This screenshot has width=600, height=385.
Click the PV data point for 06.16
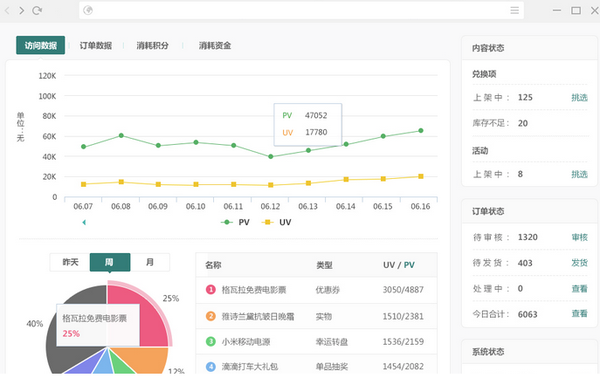421,131
